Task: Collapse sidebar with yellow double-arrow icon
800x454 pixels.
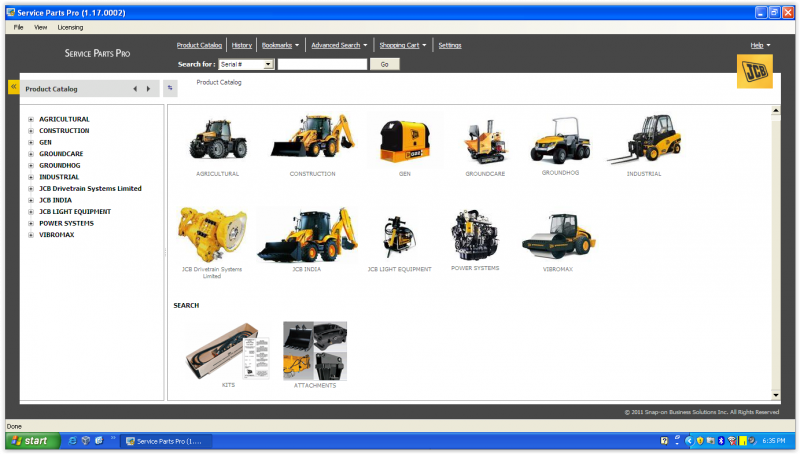Action: [x=14, y=87]
